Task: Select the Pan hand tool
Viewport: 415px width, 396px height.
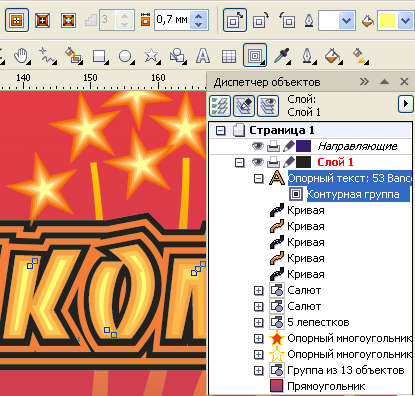Action: pyautogui.click(x=22, y=56)
